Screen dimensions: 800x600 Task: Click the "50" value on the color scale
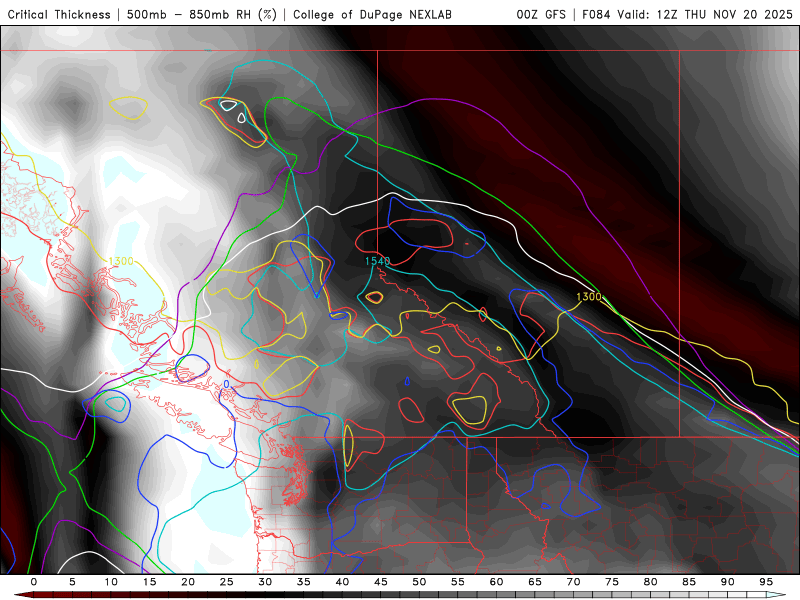[x=419, y=582]
